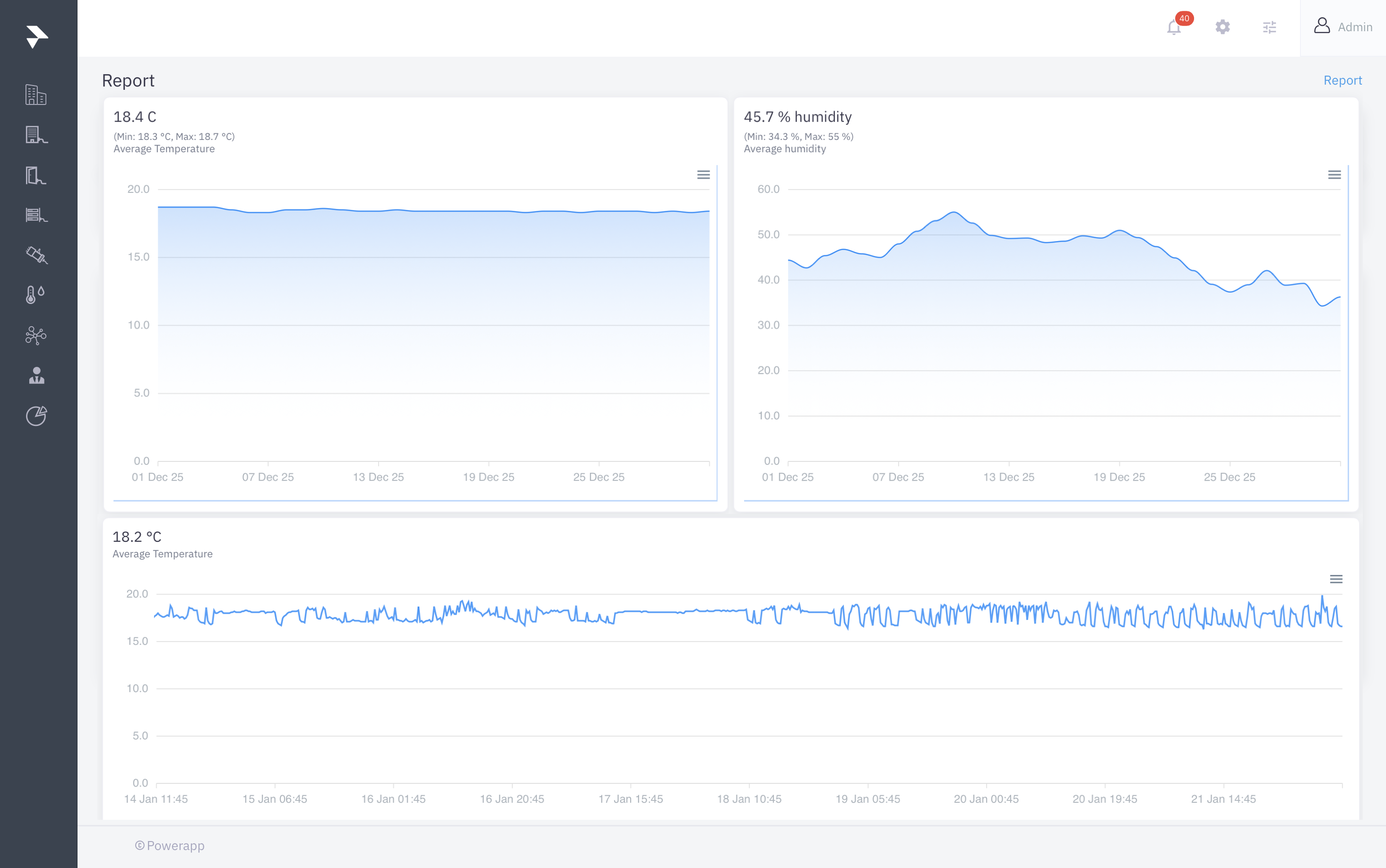Open the settings gear icon
Image resolution: width=1386 pixels, height=868 pixels.
tap(1222, 27)
